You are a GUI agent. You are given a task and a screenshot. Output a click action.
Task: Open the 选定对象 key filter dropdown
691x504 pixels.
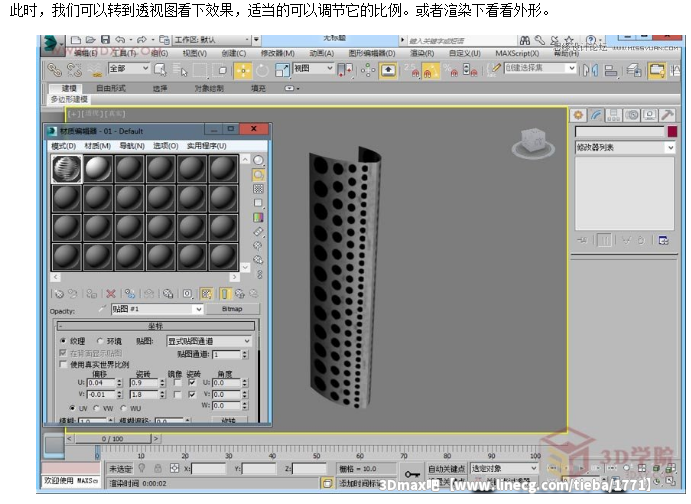coord(504,468)
